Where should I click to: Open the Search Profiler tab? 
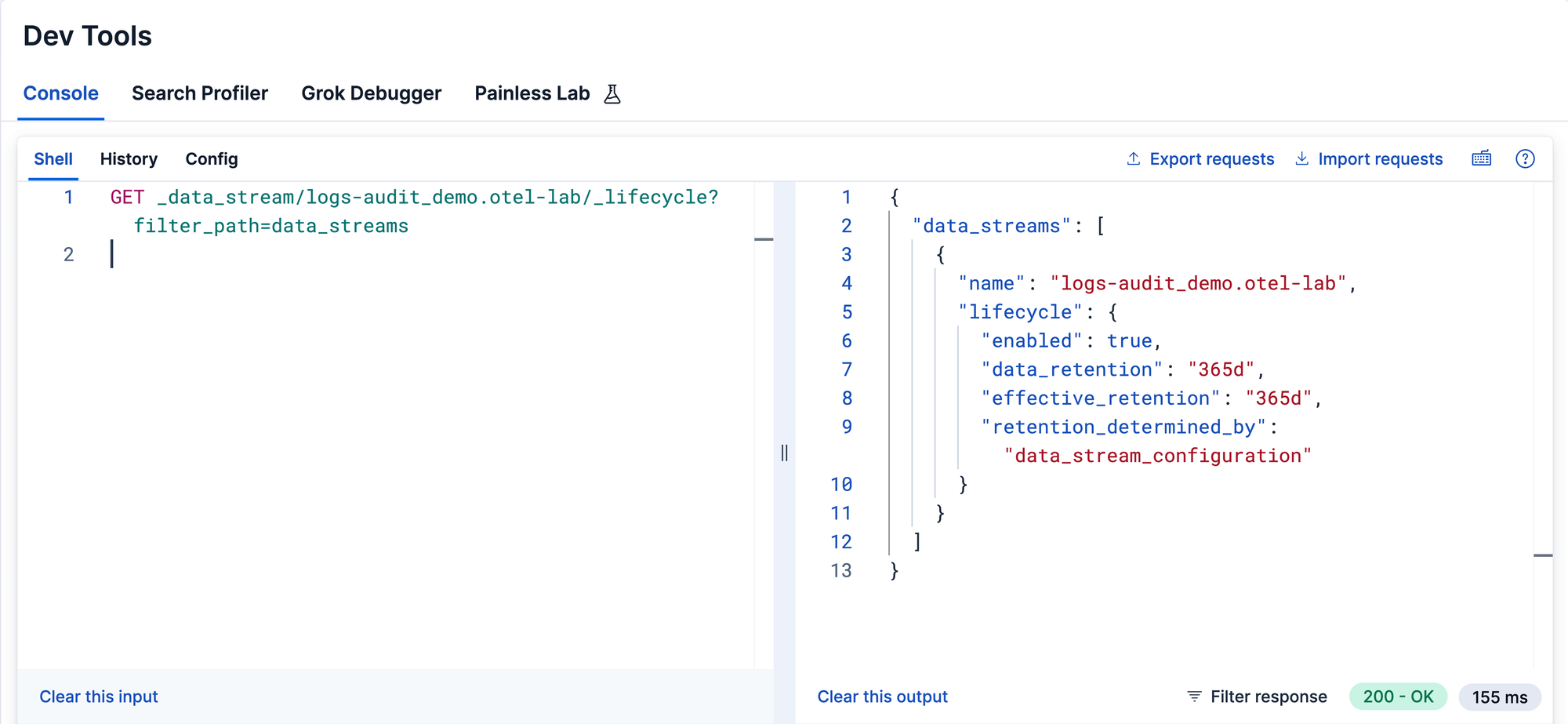(200, 93)
